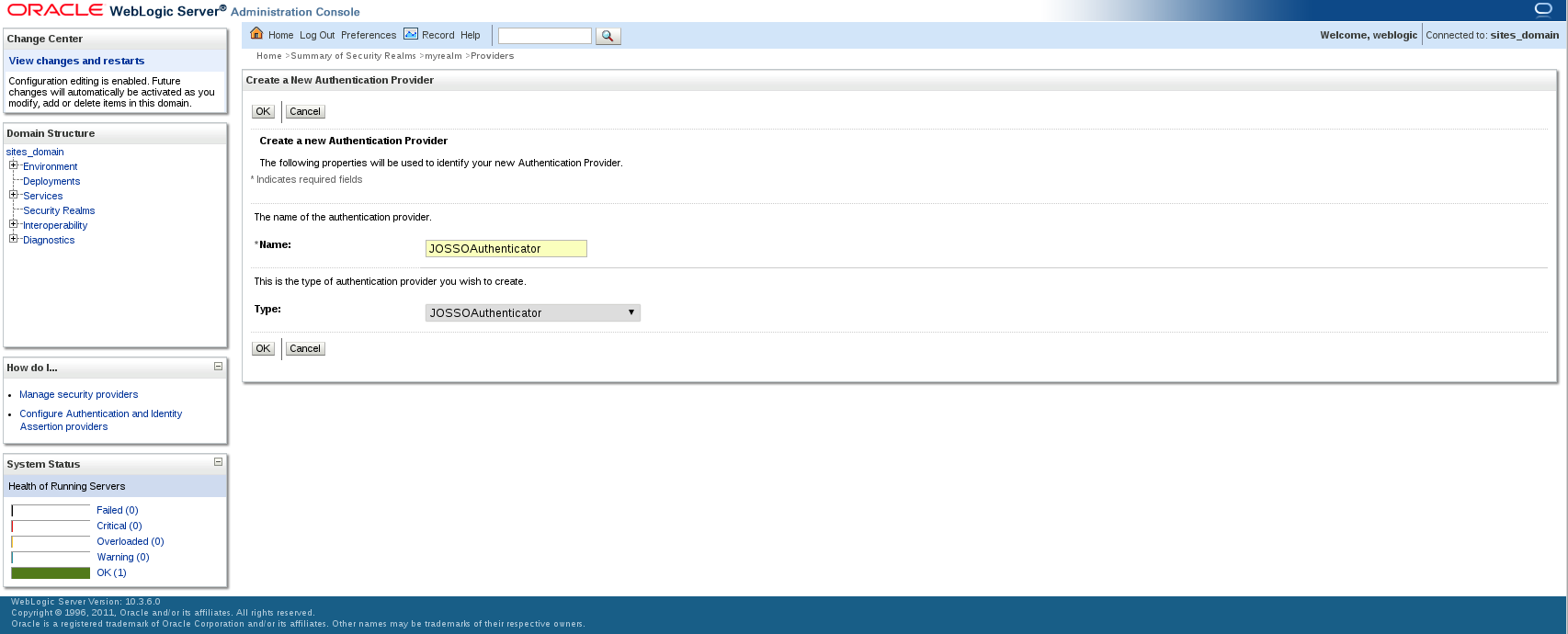Open Manage security providers help link
This screenshot has height=634, width=1568.
pos(79,394)
